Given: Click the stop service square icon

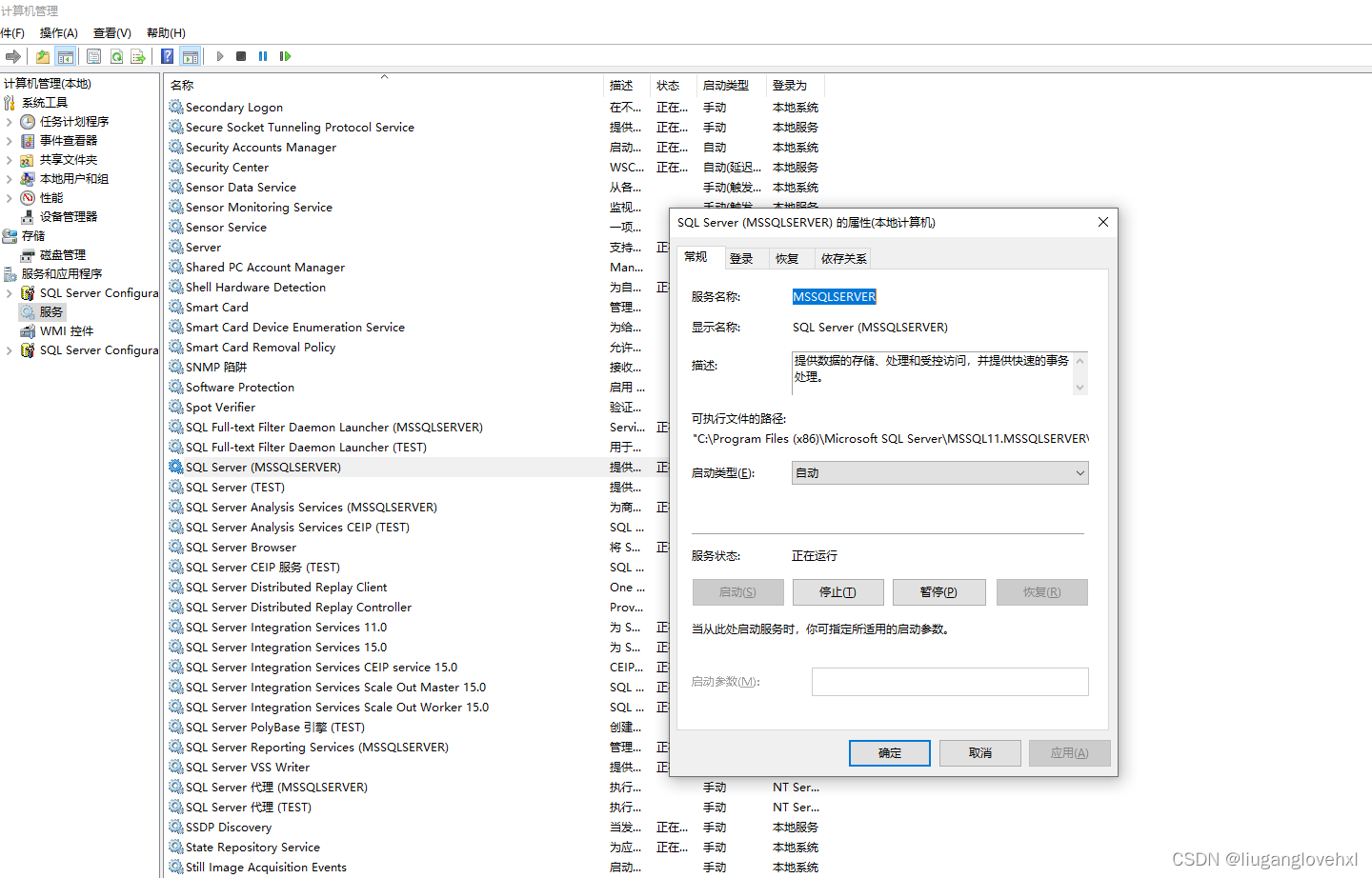Looking at the screenshot, I should pyautogui.click(x=241, y=56).
